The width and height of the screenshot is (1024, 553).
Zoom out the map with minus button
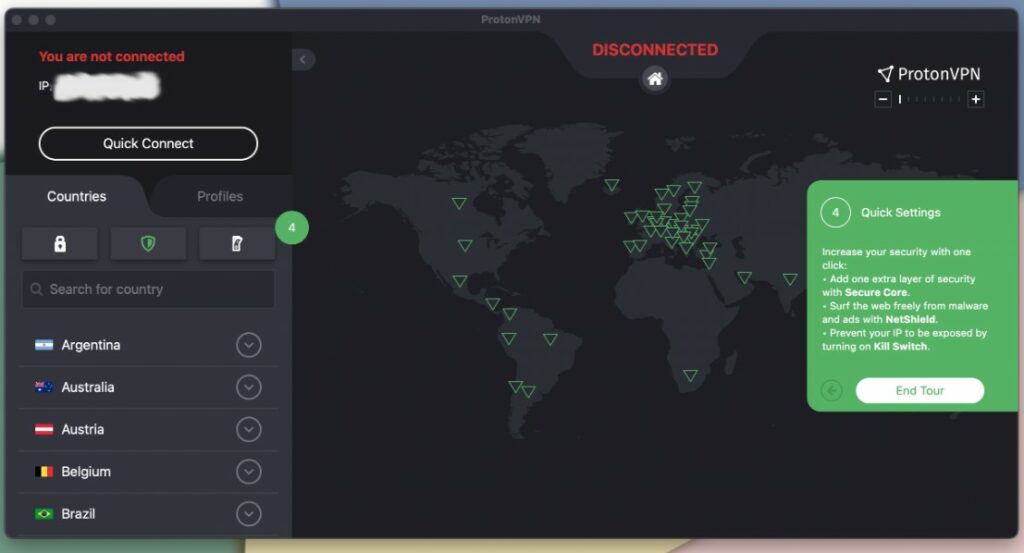tap(883, 99)
